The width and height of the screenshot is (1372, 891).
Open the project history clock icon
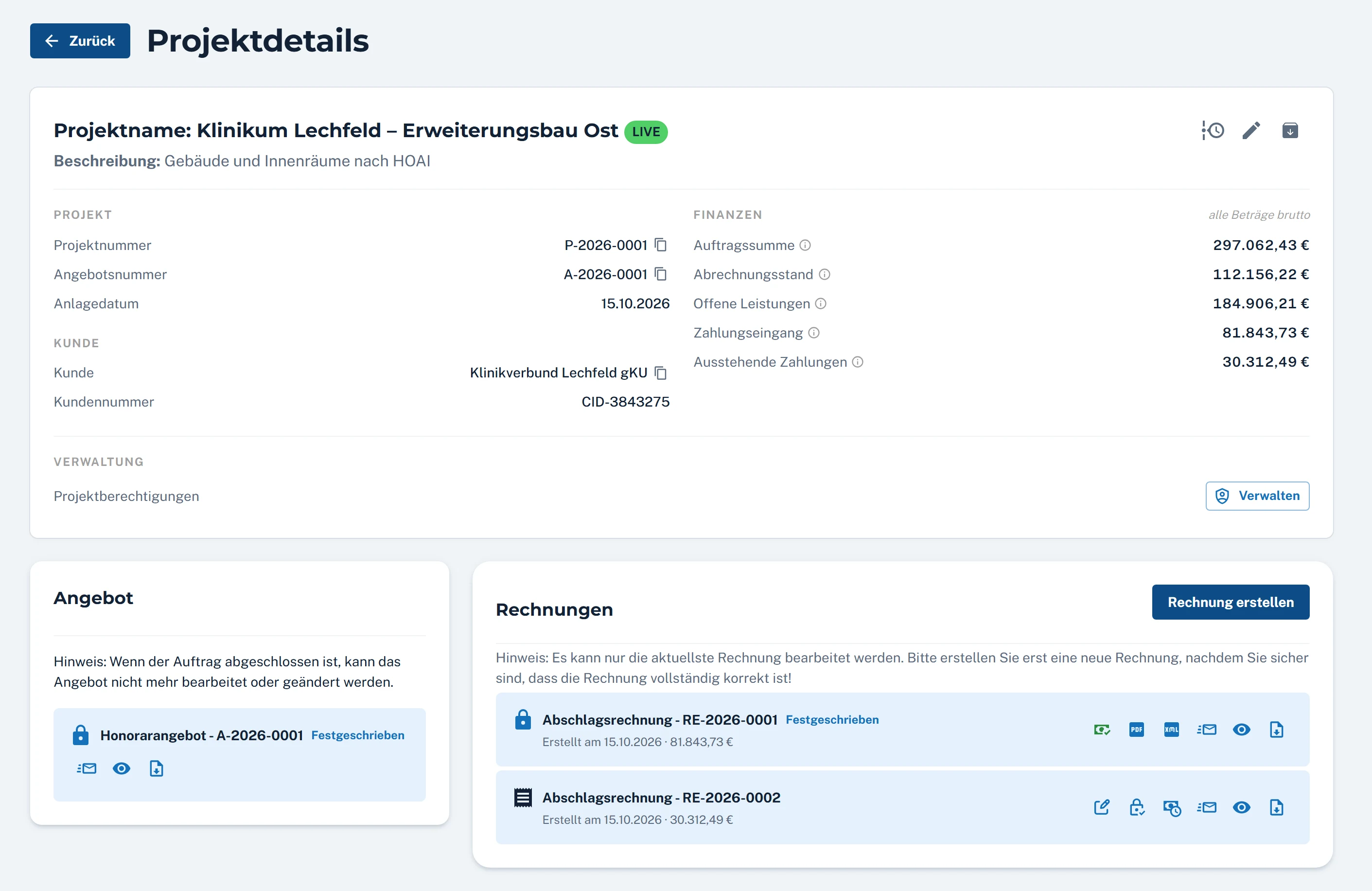(1213, 131)
